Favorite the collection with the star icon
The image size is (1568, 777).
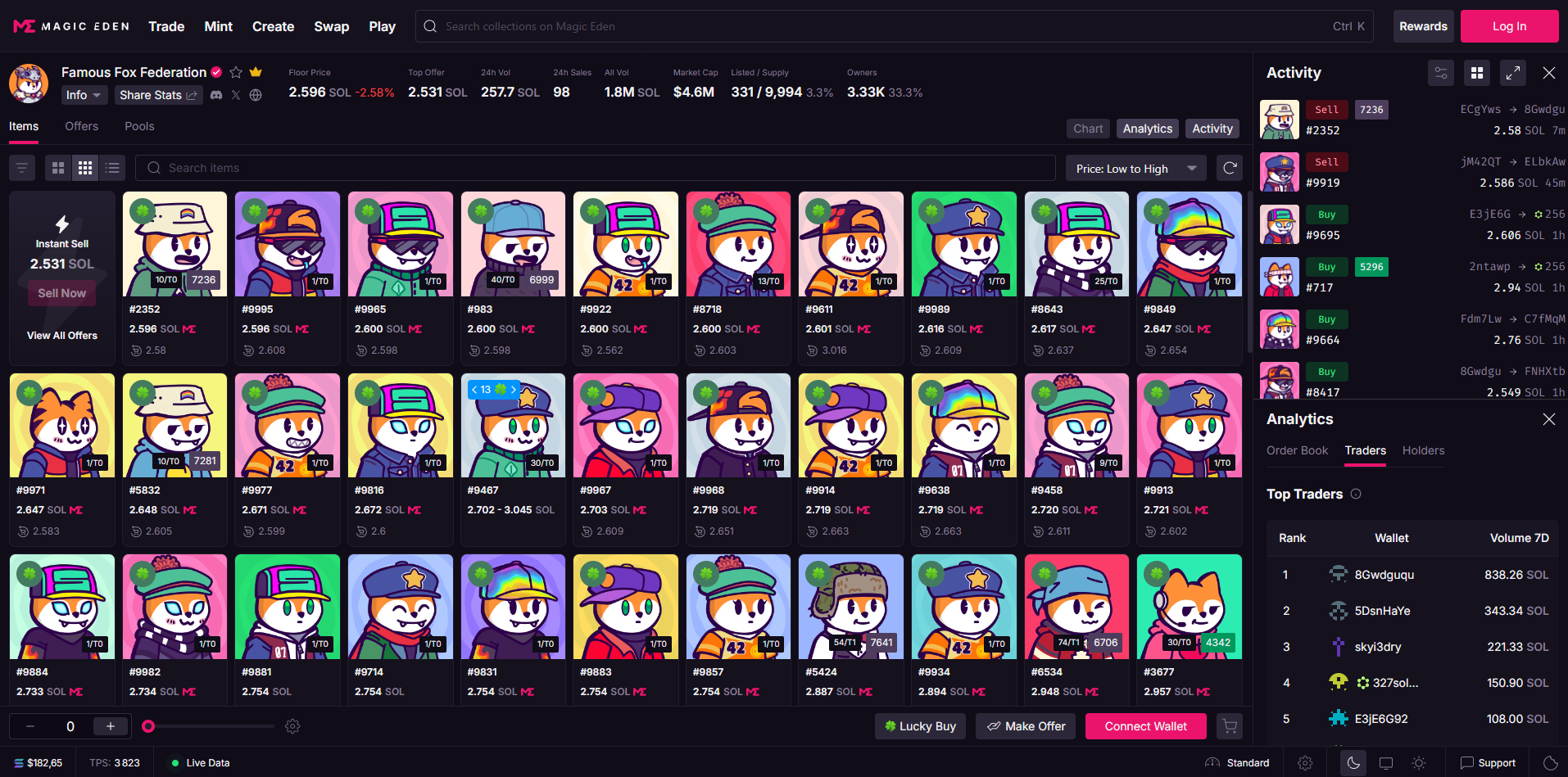(236, 72)
